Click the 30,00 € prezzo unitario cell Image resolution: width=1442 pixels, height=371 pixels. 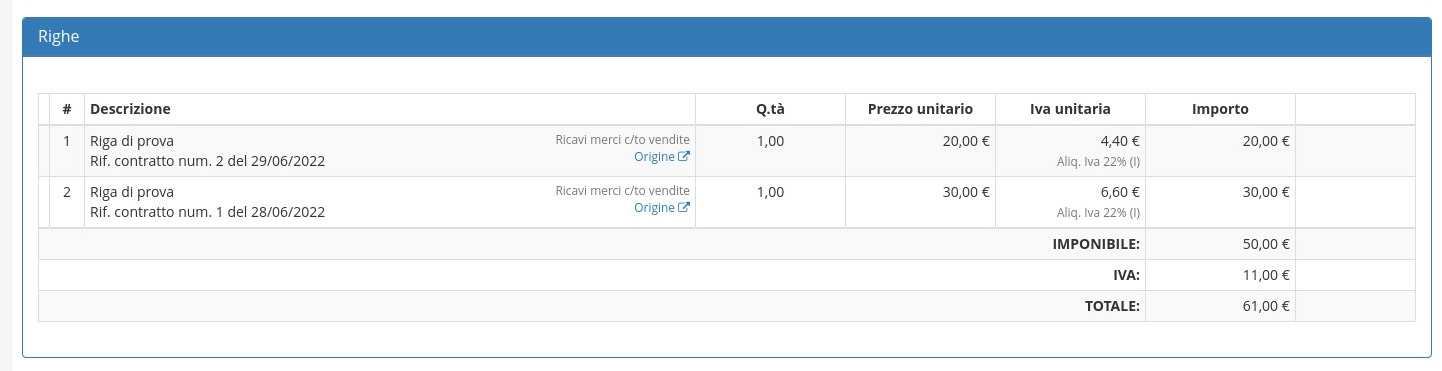coord(920,202)
